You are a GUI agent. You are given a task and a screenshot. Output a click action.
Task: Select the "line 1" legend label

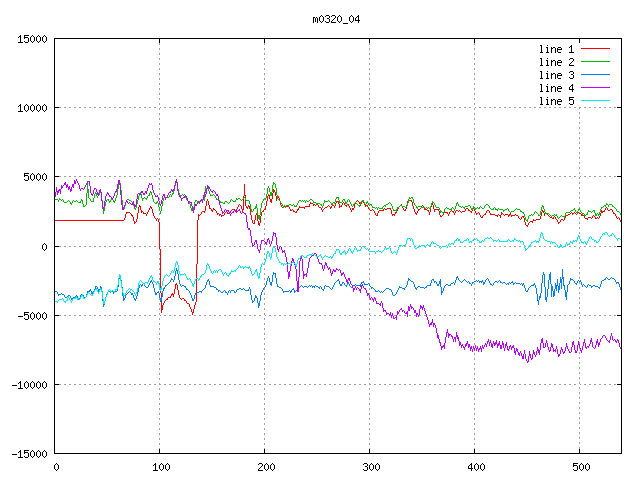pyautogui.click(x=557, y=49)
